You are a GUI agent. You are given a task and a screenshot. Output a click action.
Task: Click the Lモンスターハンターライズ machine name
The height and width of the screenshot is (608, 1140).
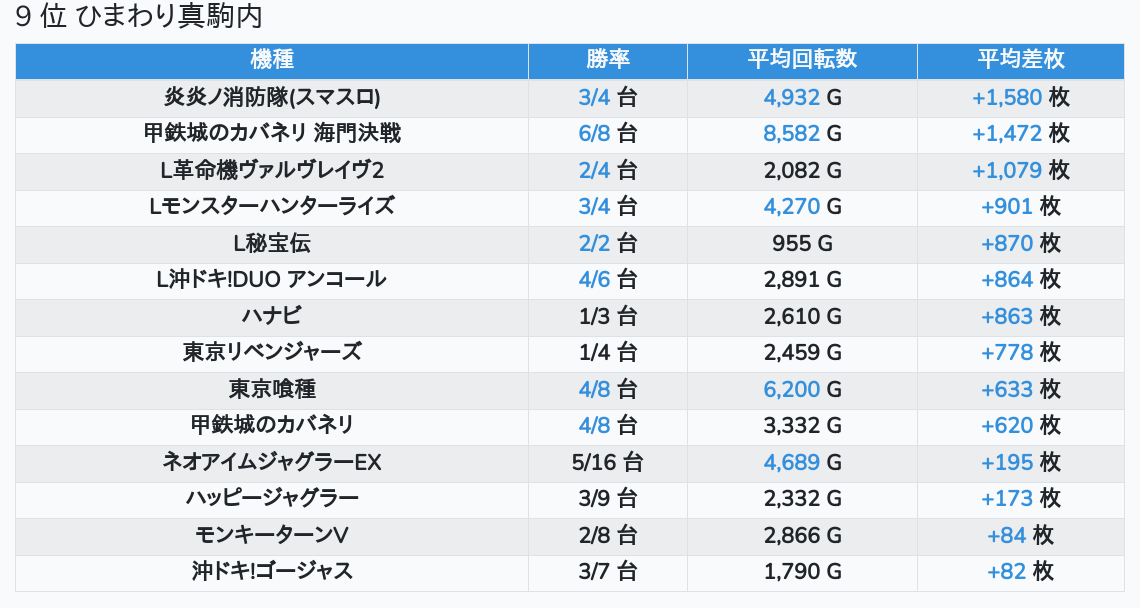pos(272,207)
